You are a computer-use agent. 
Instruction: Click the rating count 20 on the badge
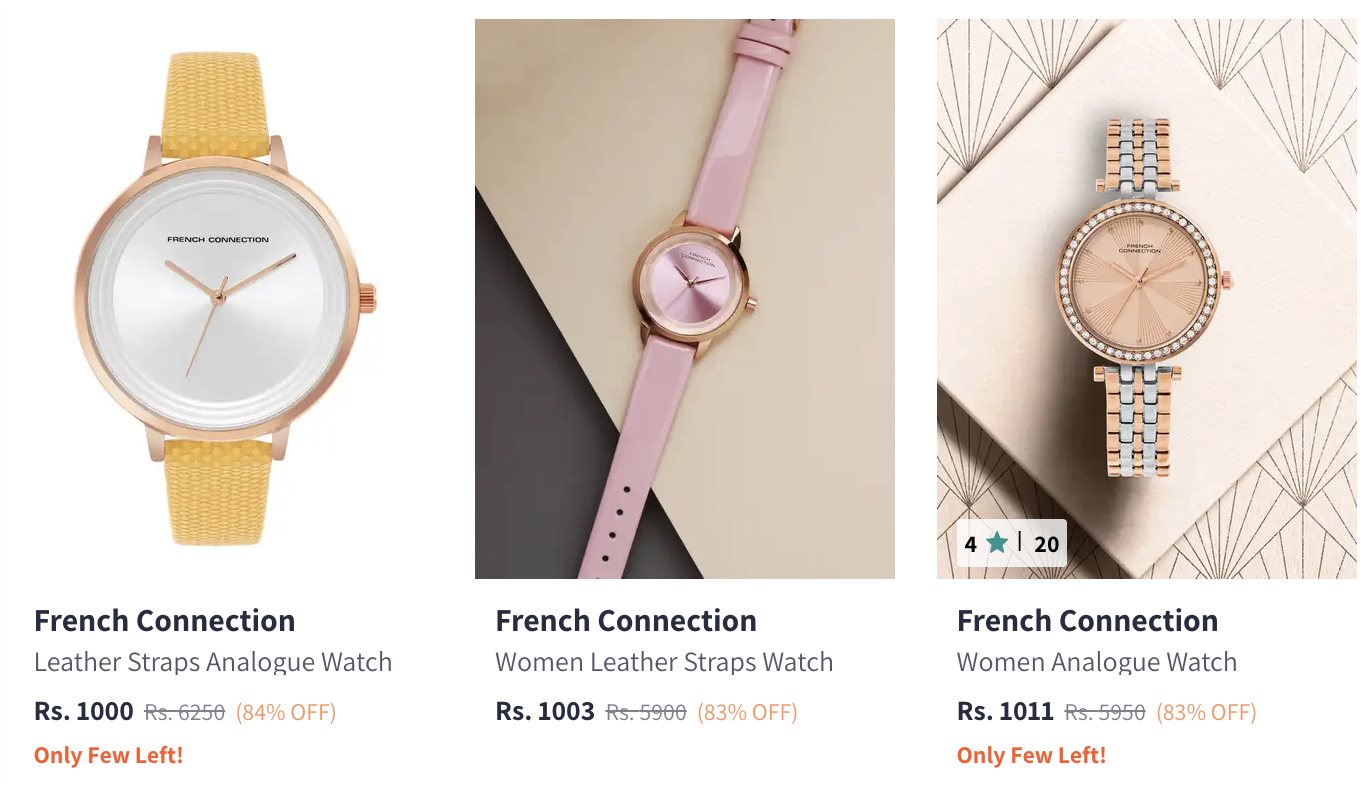pos(1046,544)
